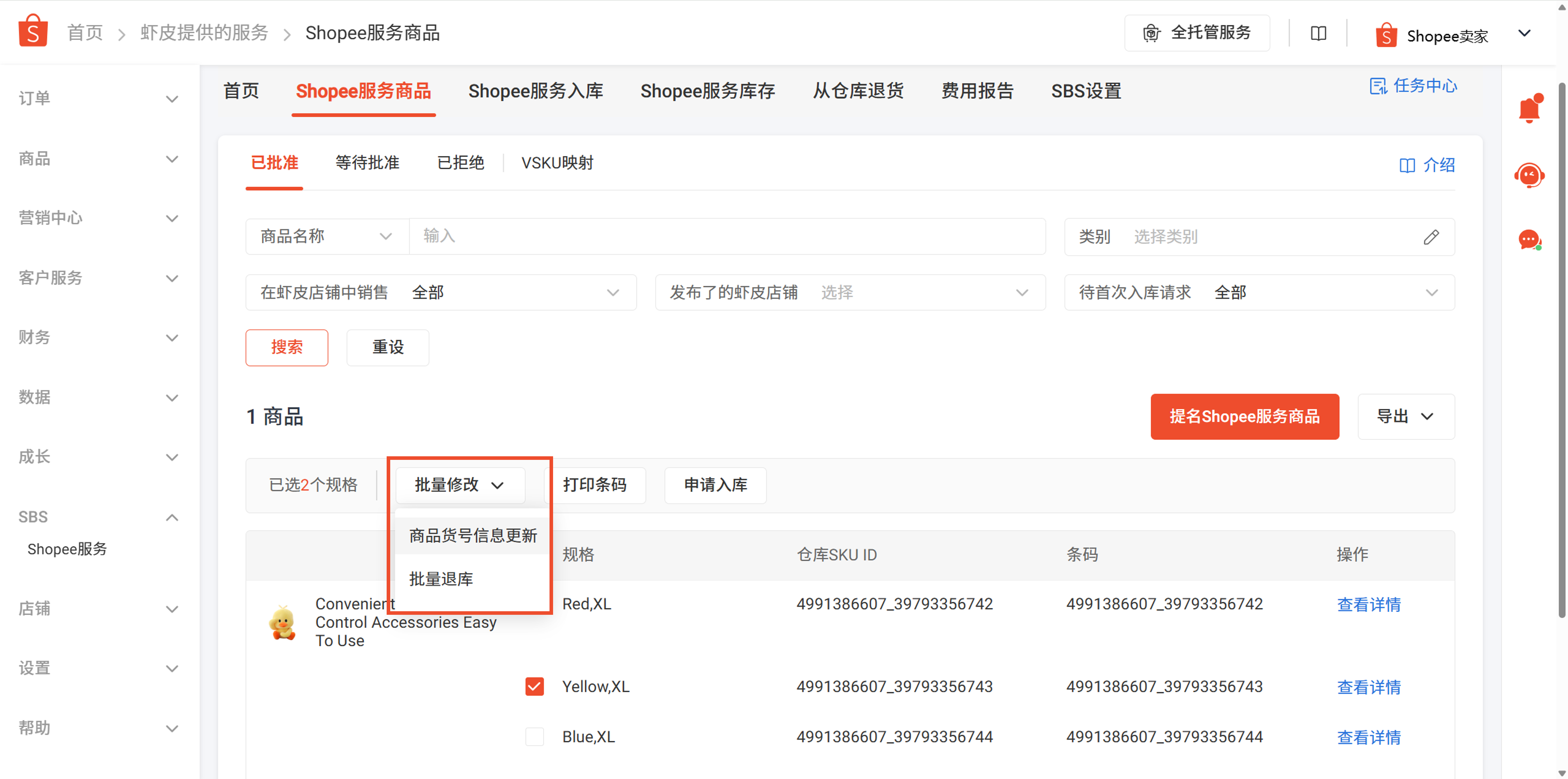Go to 虾皮提供的服务 breadcrumb

tap(205, 33)
